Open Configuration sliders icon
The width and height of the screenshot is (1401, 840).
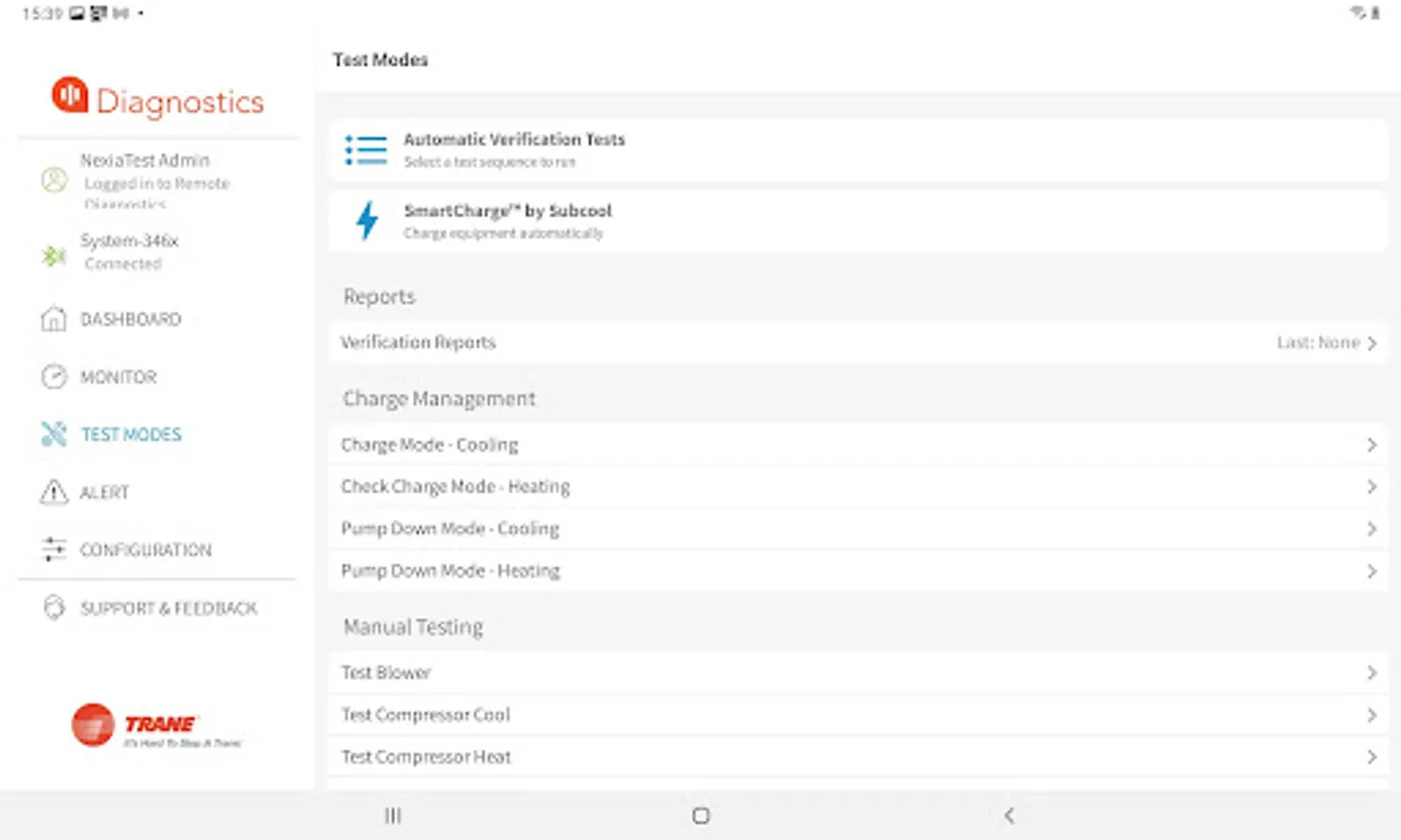[x=54, y=549]
